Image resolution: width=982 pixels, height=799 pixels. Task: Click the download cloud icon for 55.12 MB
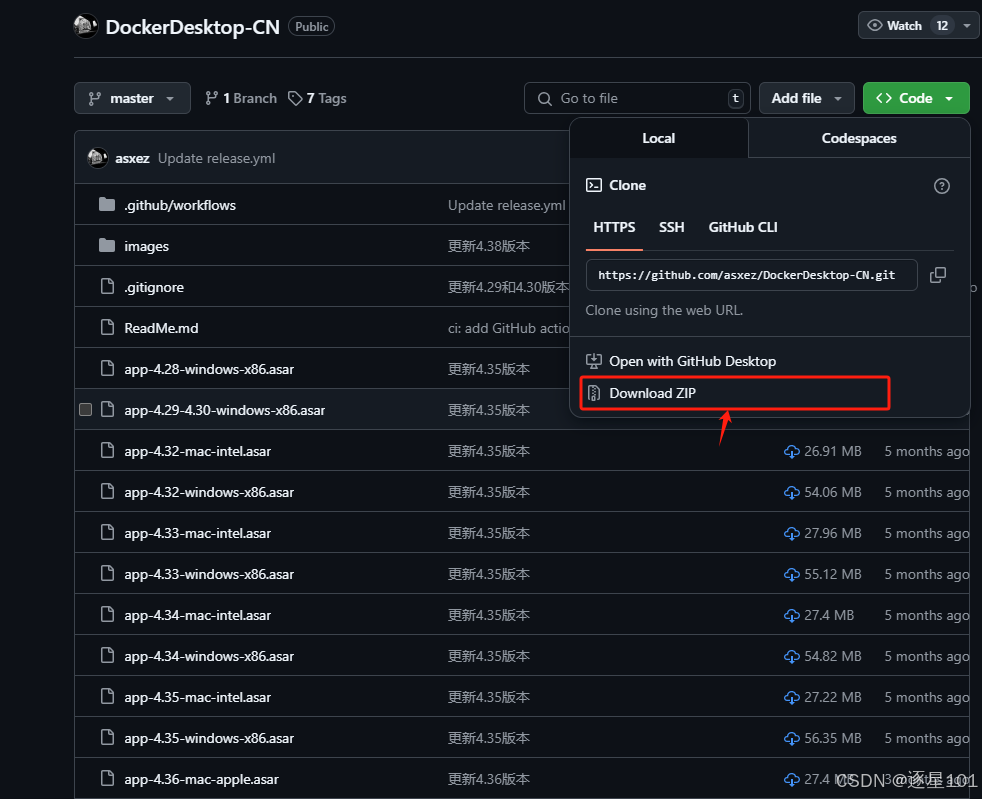coord(792,574)
